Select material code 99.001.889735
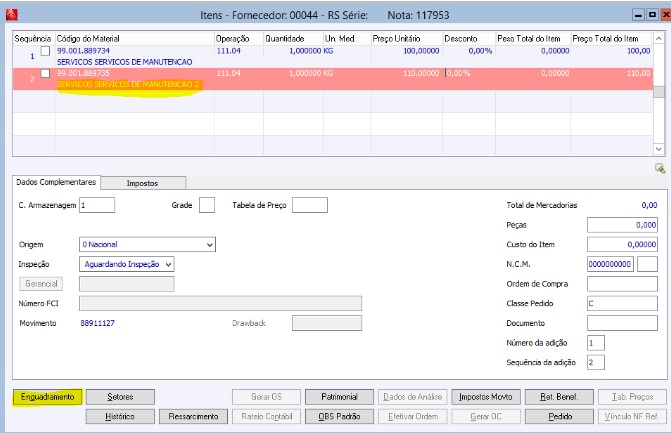Image resolution: width=671 pixels, height=433 pixels. (83, 73)
